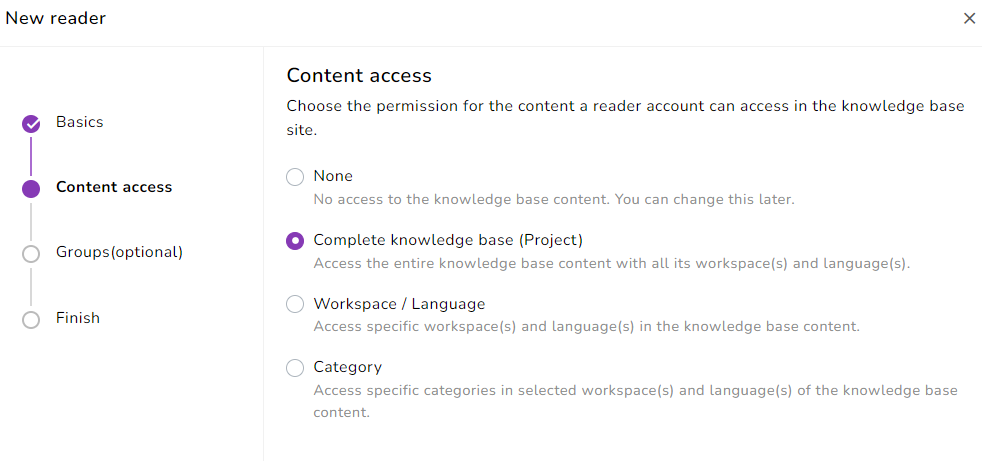Open the Finish step label
The image size is (982, 461).
(78, 318)
